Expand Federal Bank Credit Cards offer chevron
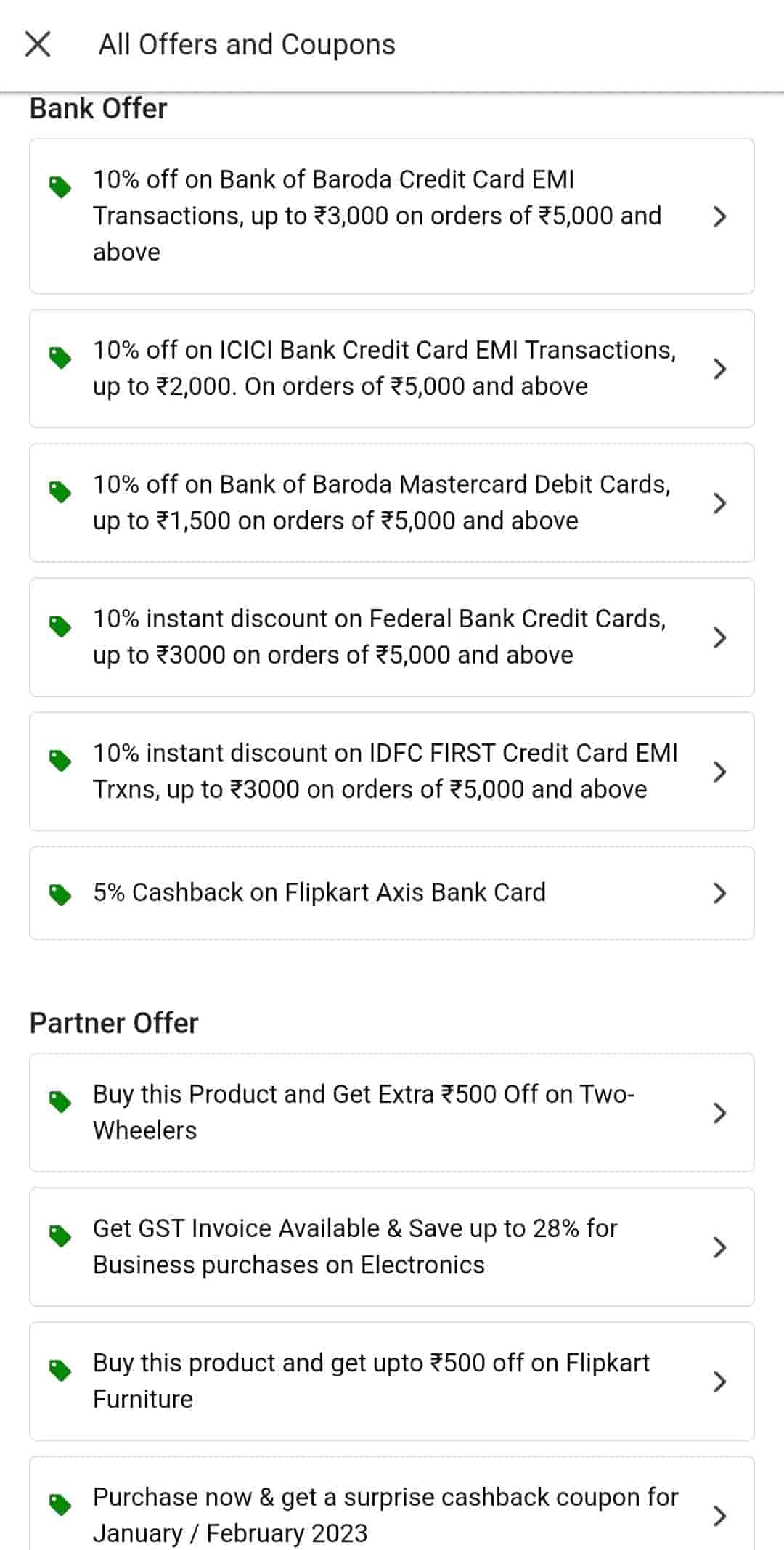This screenshot has width=784, height=1550. (719, 637)
